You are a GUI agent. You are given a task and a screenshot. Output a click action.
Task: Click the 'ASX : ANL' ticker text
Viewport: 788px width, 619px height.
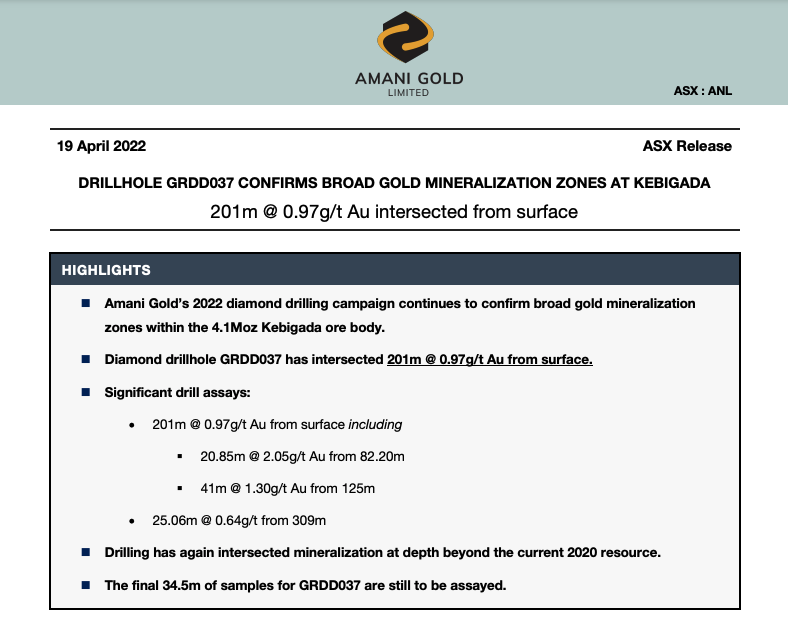pyautogui.click(x=703, y=91)
